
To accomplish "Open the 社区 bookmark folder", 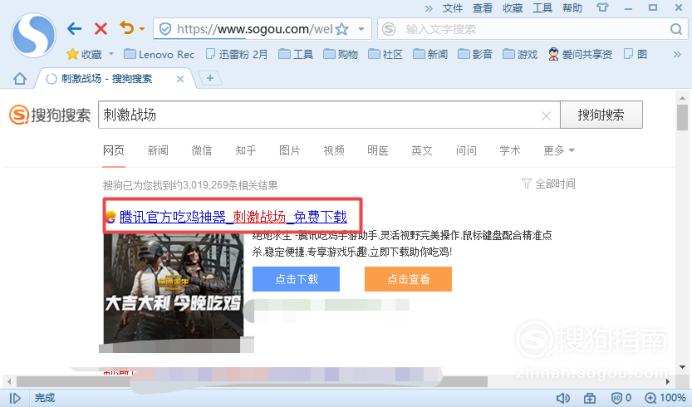I will 385,54.
